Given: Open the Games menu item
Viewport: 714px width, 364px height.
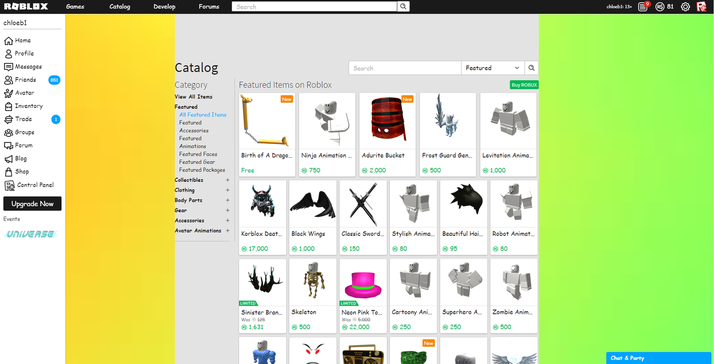Looking at the screenshot, I should coord(75,6).
